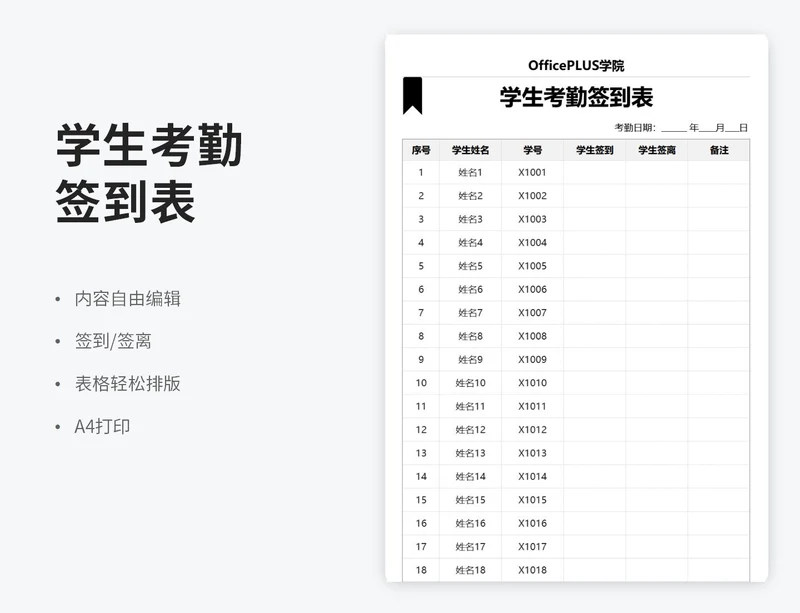Click the '考勤日期' date field
Viewport: 800px width, 613px height.
[x=681, y=128]
